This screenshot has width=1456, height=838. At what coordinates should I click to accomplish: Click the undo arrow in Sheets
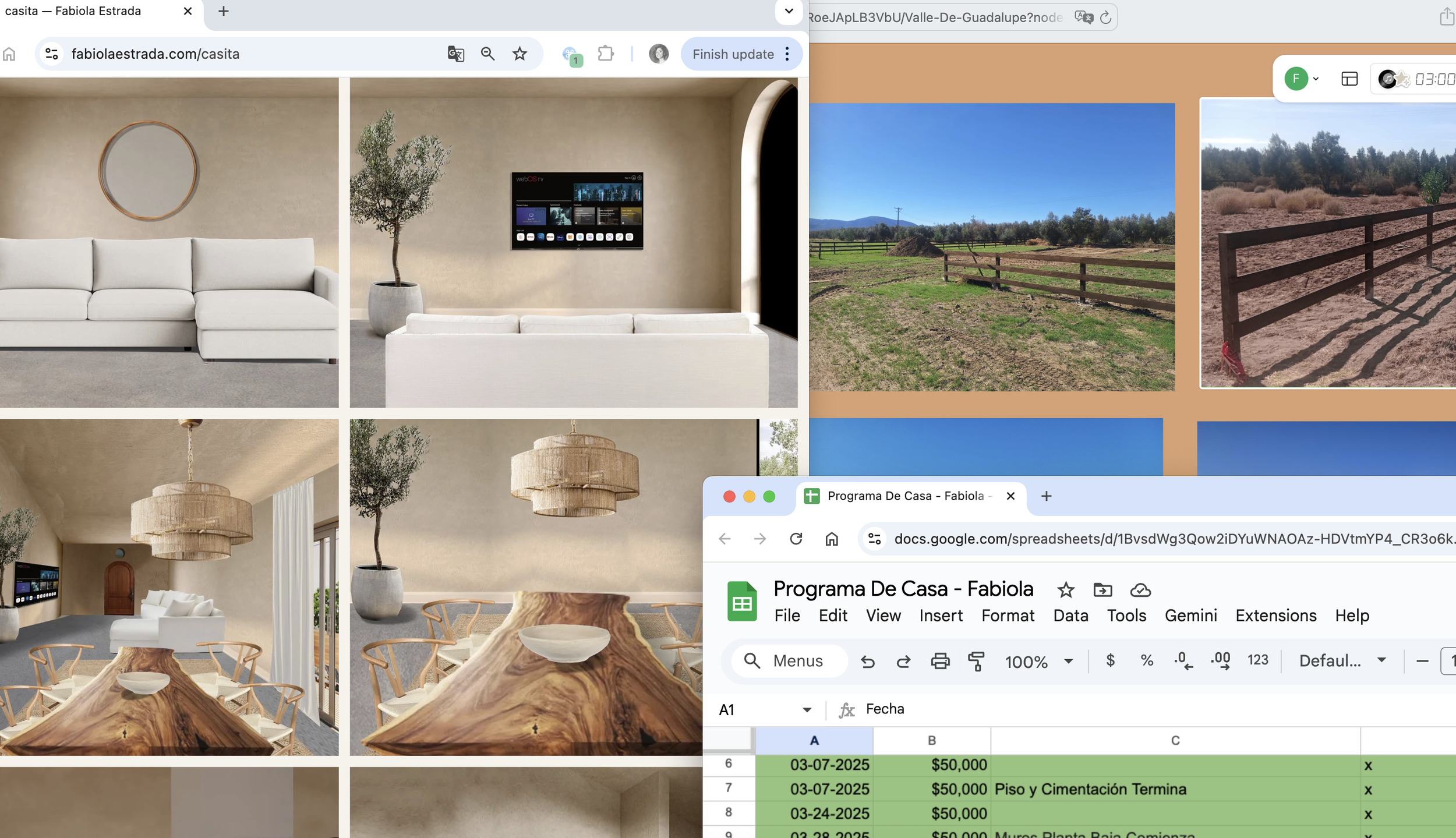(x=867, y=661)
